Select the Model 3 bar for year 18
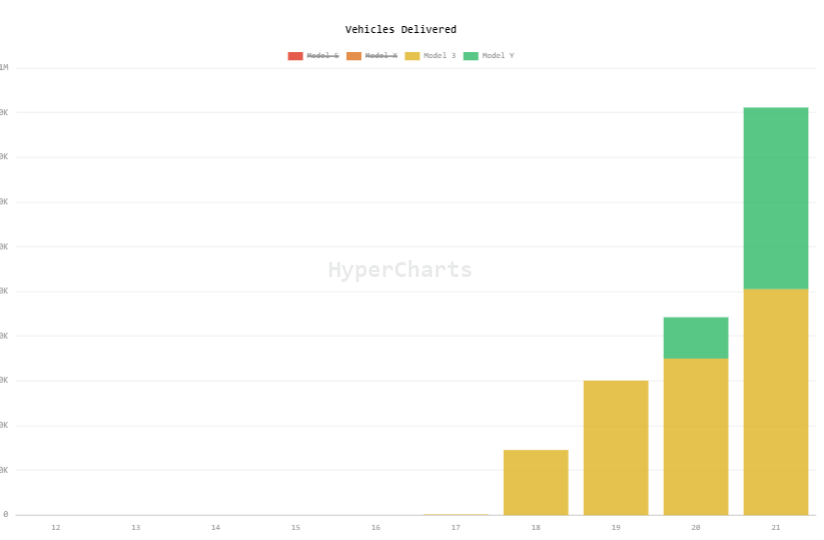824x540 pixels. (536, 482)
